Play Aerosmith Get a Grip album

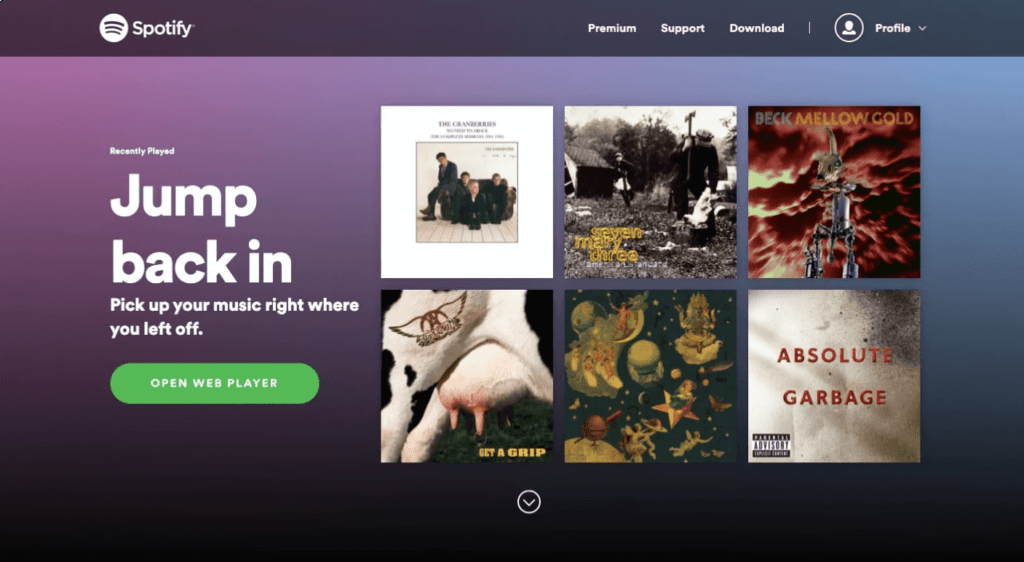click(x=467, y=376)
